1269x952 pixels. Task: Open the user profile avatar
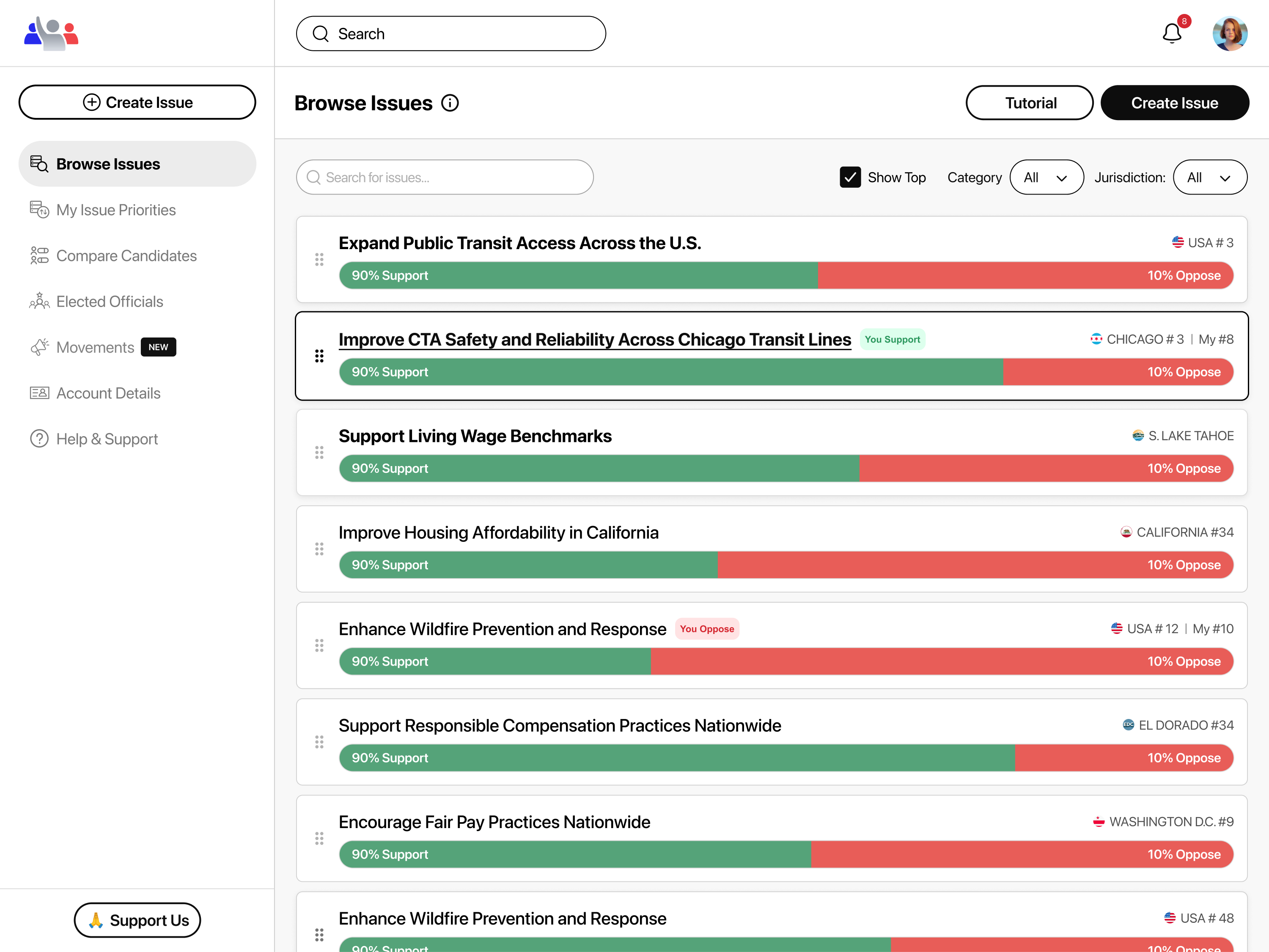click(1229, 33)
